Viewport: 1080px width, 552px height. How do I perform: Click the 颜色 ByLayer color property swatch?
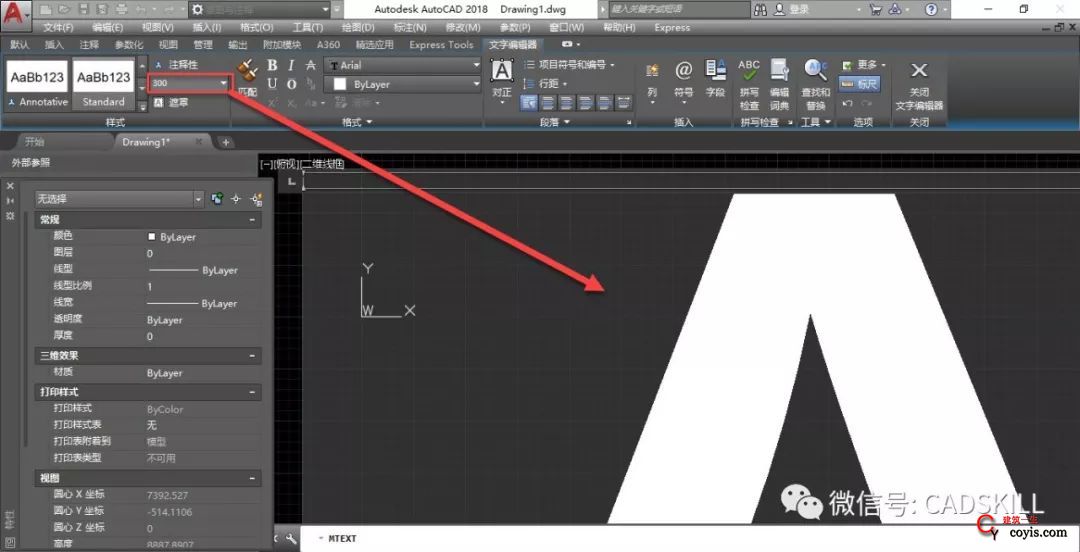click(152, 236)
